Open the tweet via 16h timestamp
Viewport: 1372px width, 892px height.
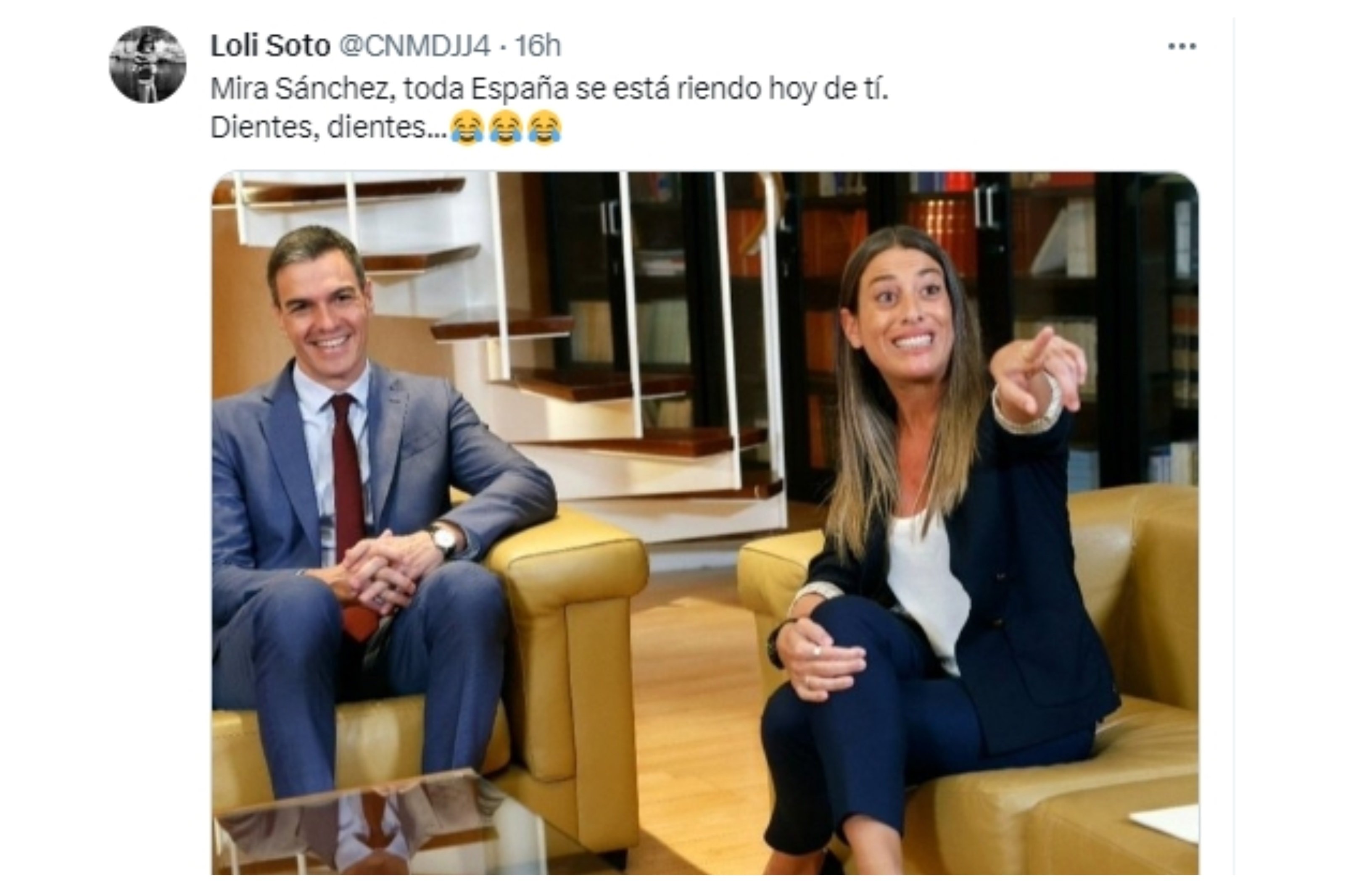click(x=537, y=45)
